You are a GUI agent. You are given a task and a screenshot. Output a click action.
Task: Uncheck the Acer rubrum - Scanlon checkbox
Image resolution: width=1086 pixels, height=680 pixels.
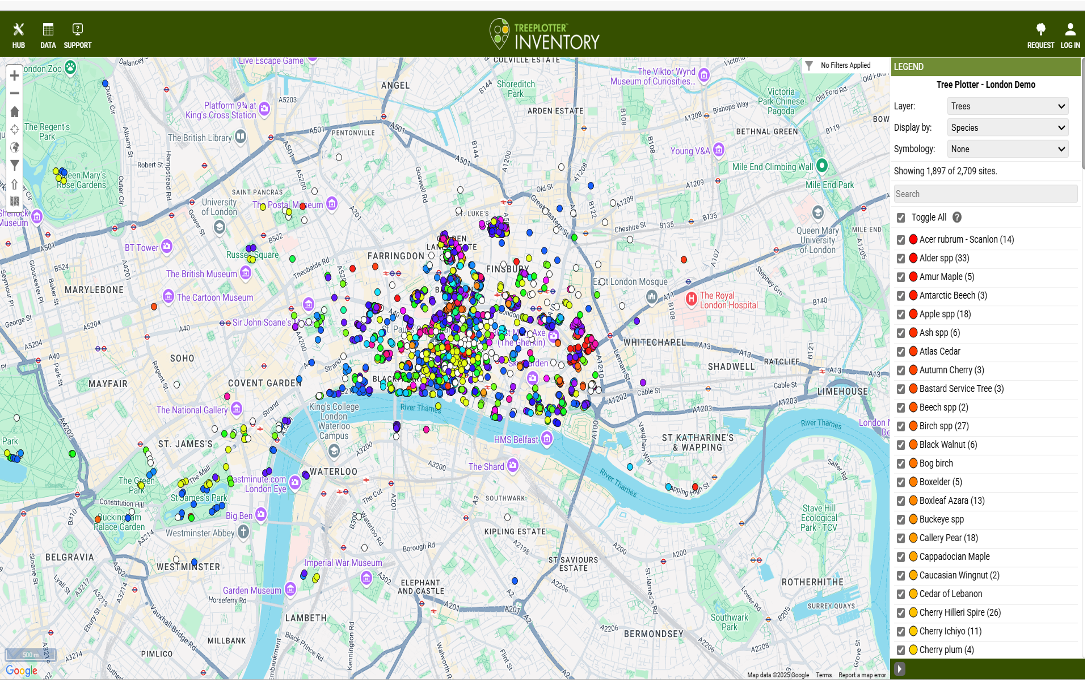point(901,240)
